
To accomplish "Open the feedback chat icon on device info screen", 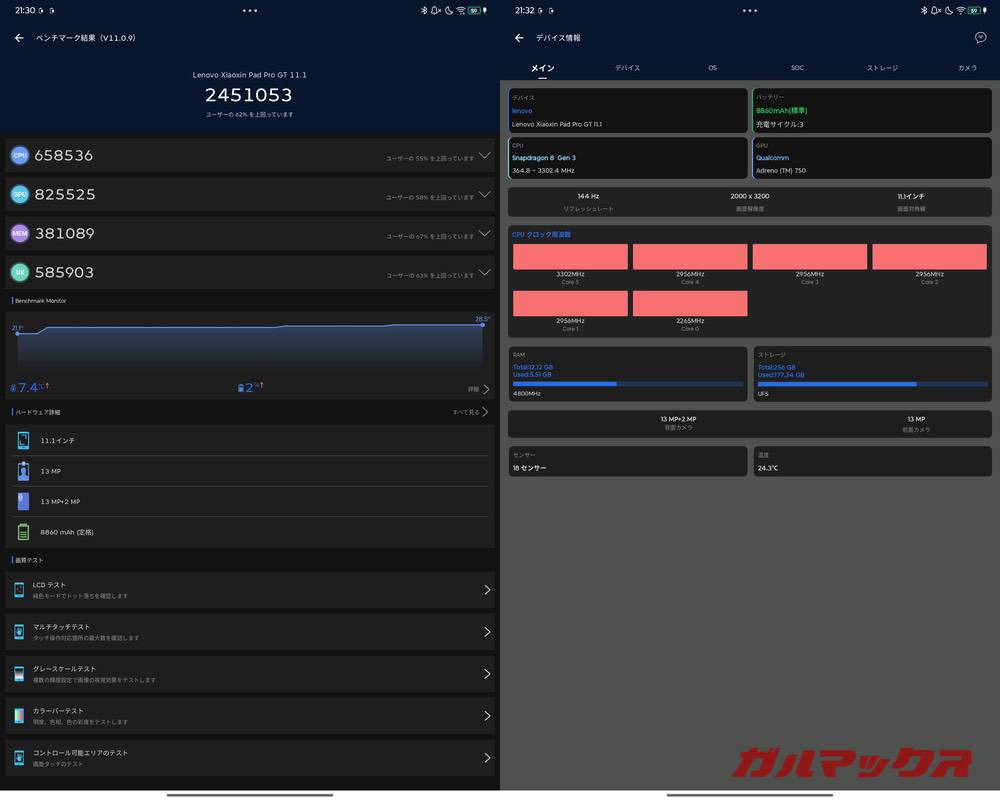I will tap(981, 37).
